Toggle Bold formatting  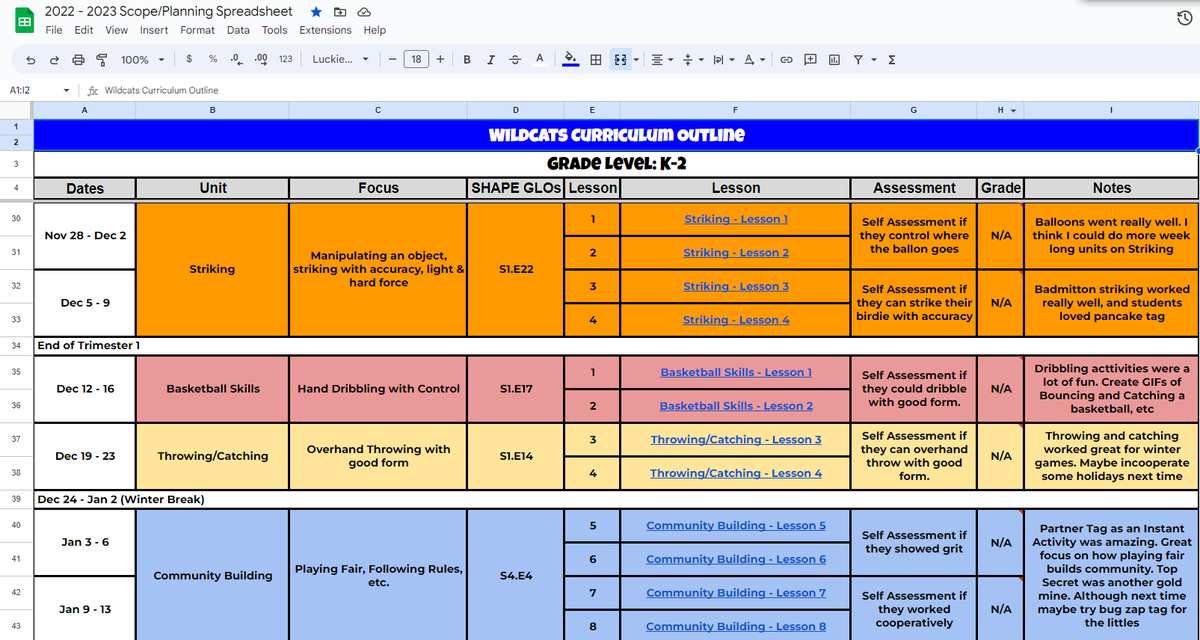467,59
